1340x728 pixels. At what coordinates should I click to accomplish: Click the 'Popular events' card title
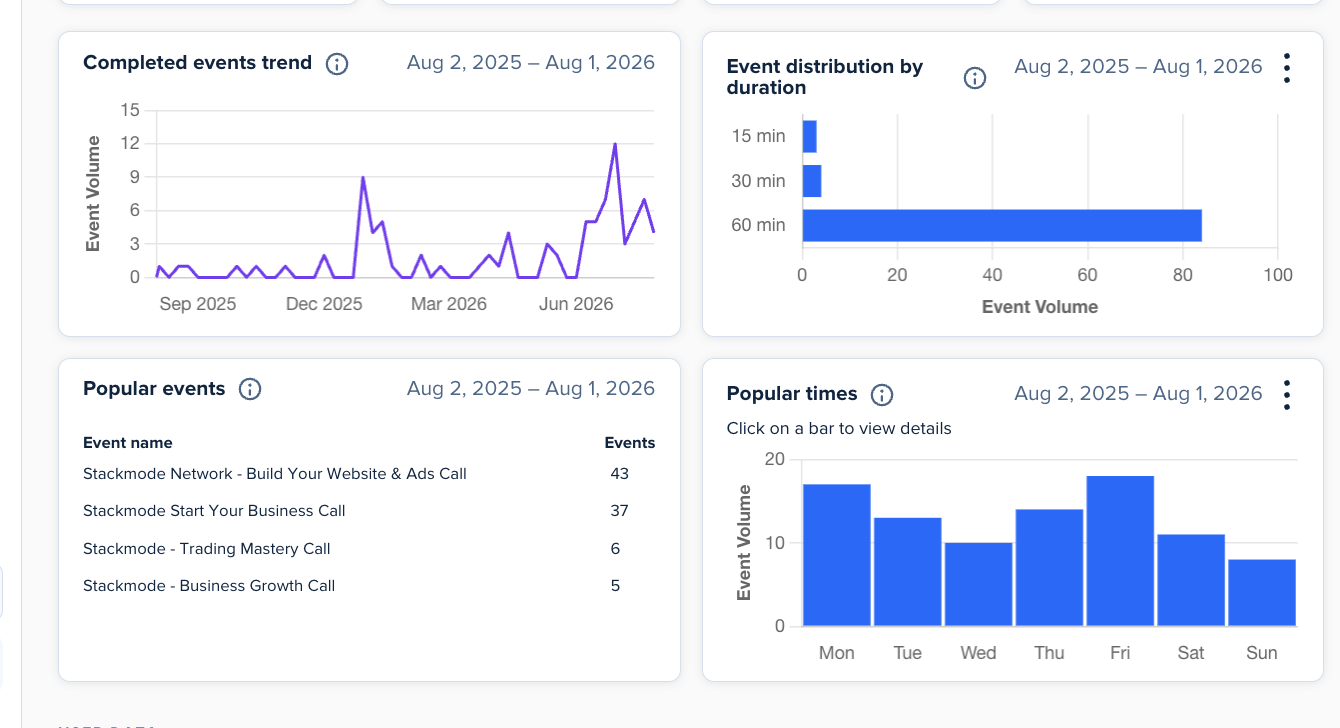154,389
